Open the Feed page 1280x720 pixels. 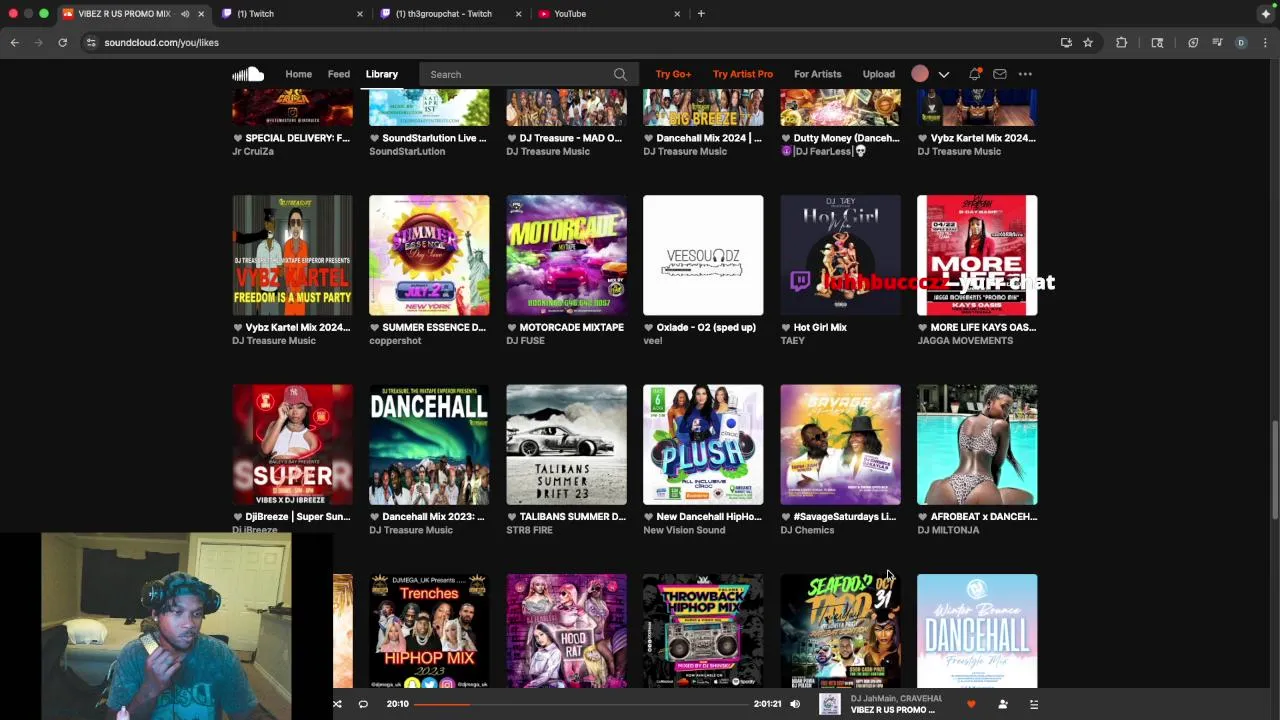click(339, 74)
